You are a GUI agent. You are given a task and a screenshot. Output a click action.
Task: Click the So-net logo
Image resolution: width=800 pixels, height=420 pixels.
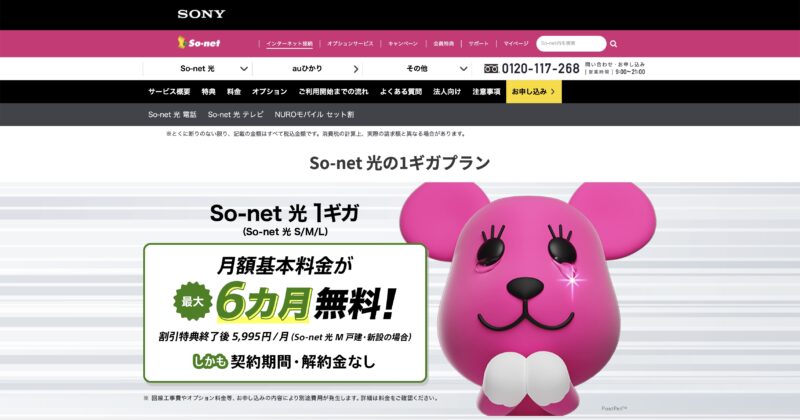(x=198, y=43)
